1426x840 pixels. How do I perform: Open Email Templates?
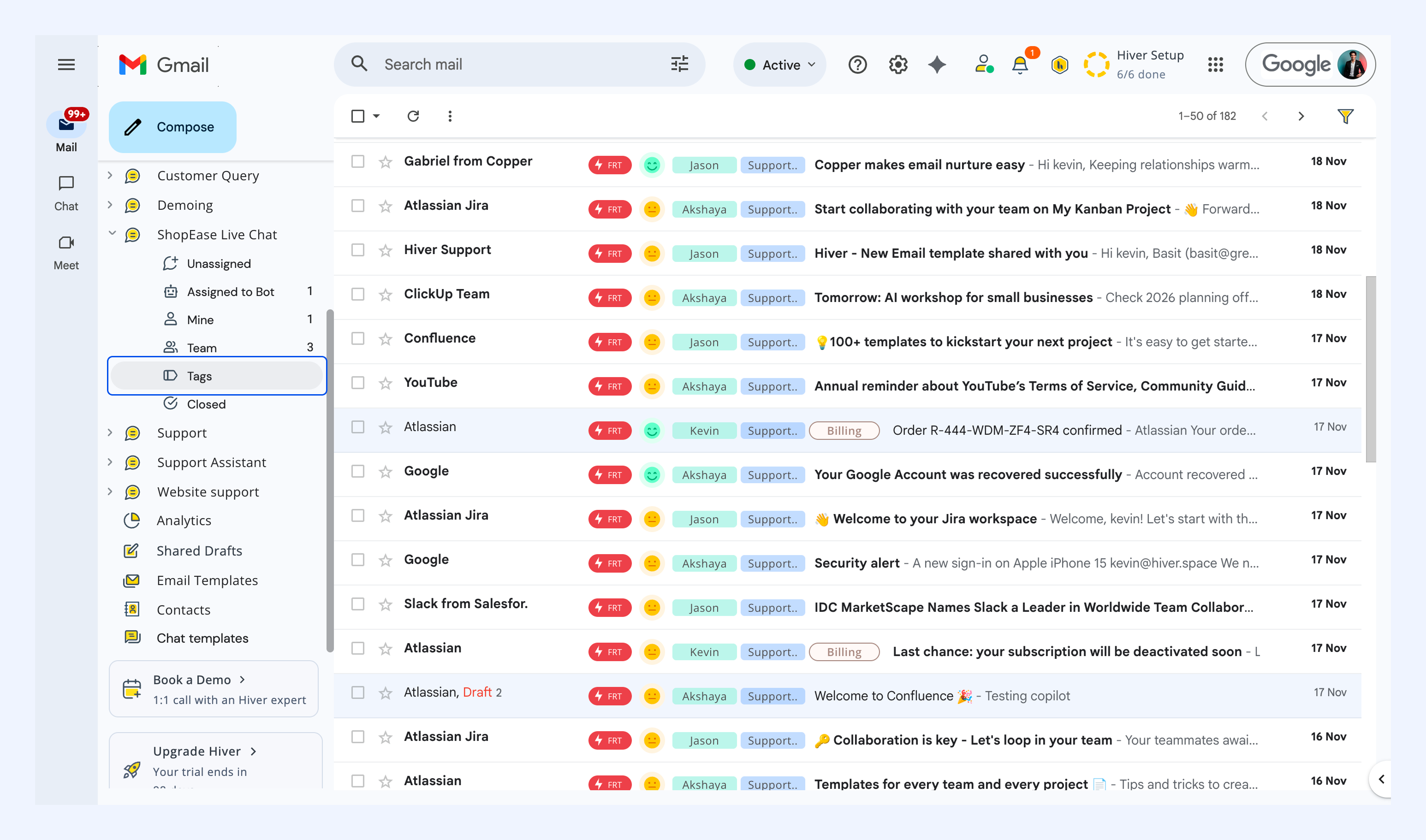click(x=207, y=581)
